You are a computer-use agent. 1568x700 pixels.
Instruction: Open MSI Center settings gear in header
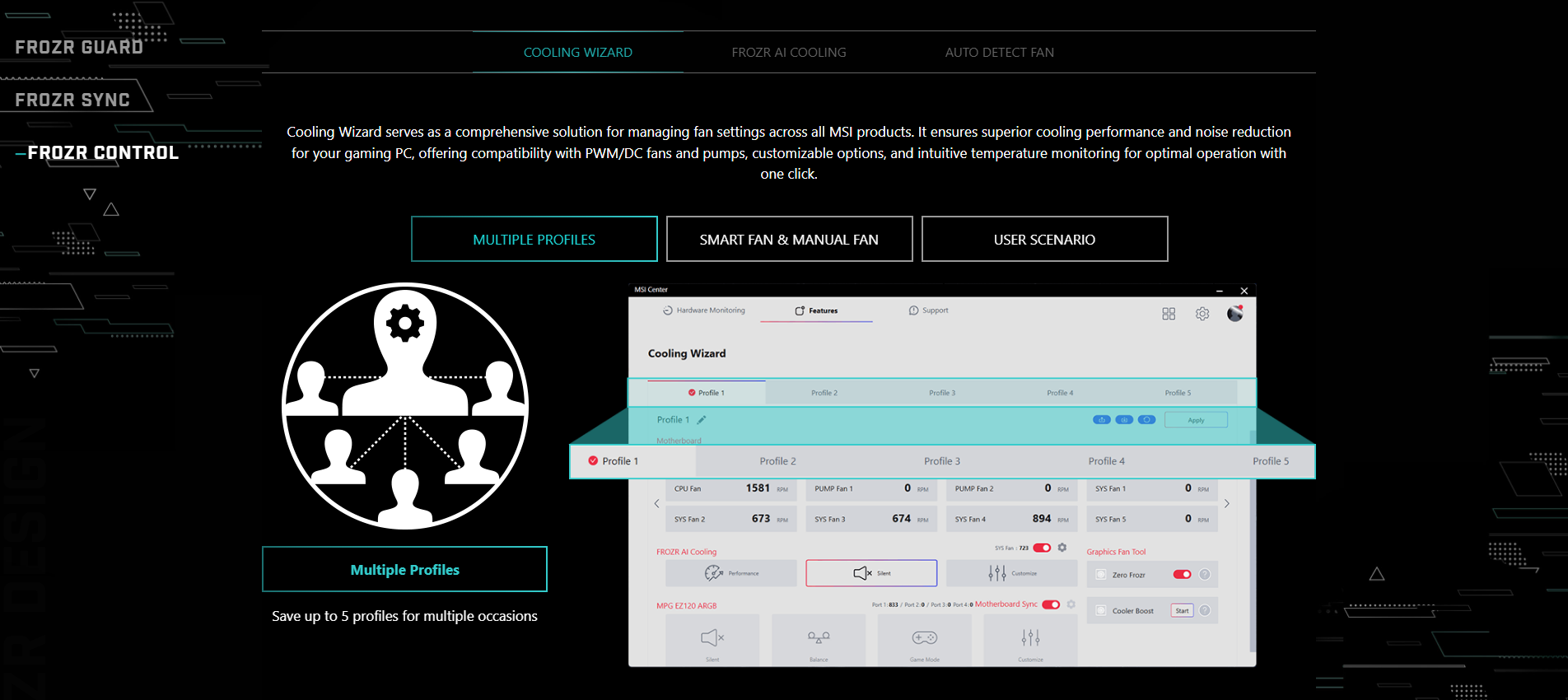click(1202, 314)
